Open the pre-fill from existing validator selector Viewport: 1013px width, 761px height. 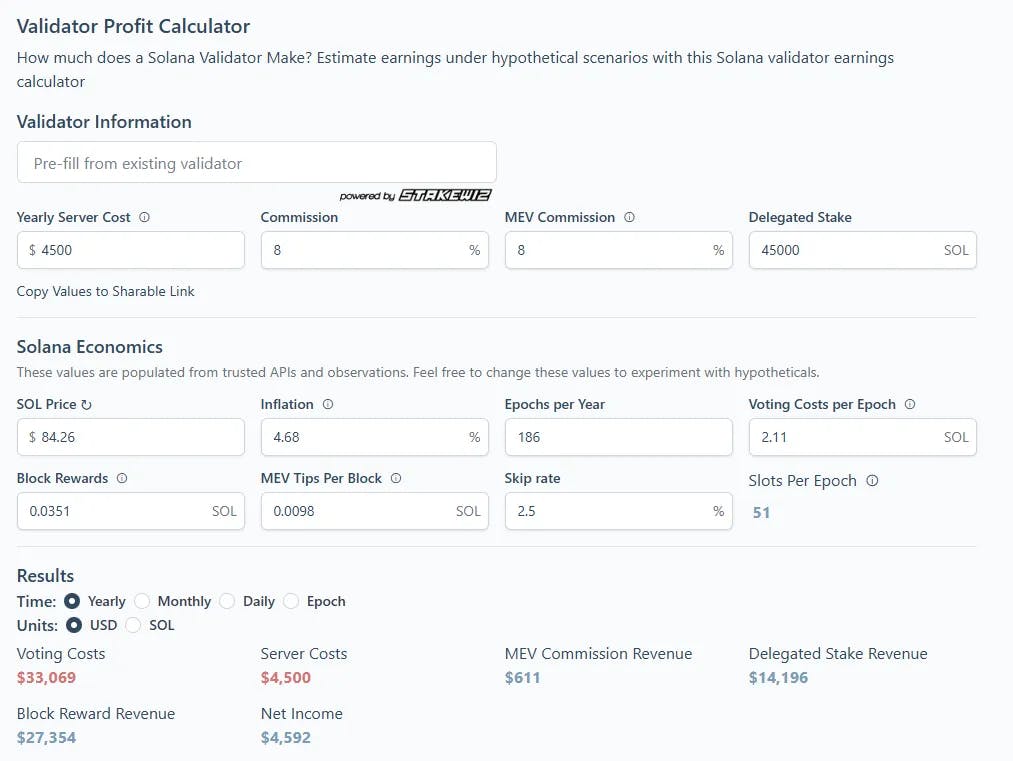coord(256,161)
